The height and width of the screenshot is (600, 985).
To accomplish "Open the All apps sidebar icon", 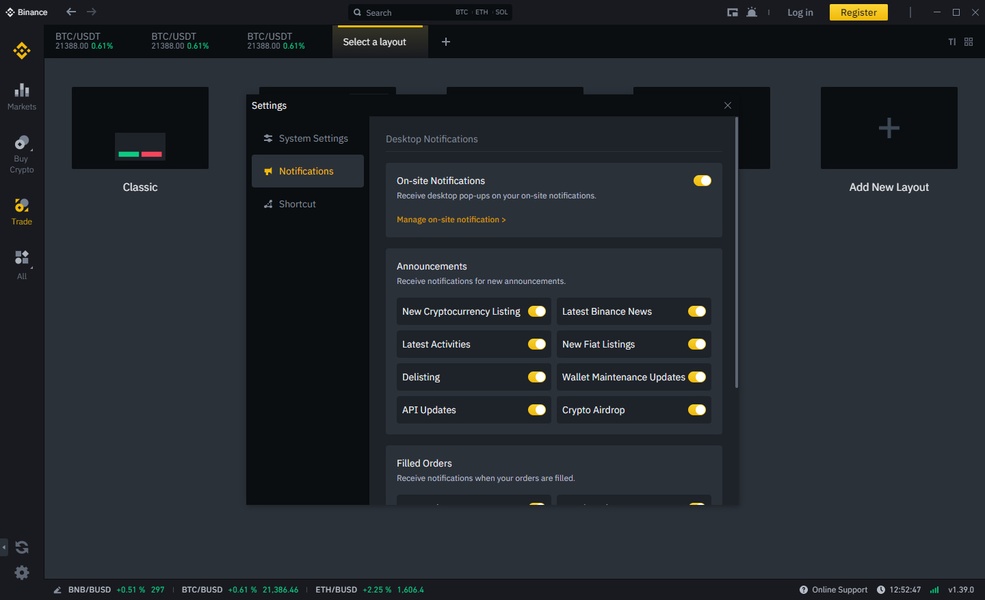I will pos(21,263).
